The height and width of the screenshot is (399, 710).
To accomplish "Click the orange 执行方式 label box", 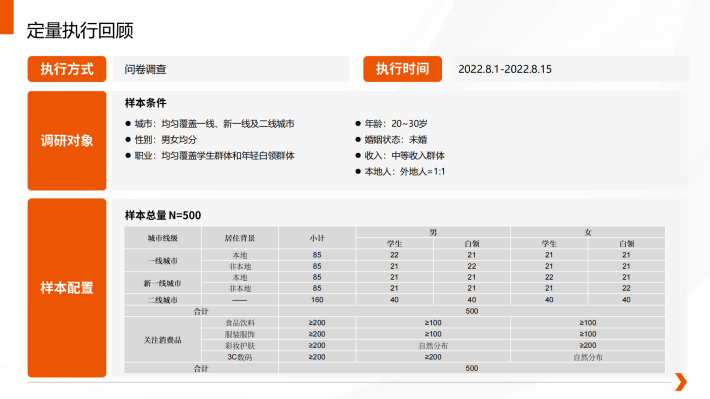I will pyautogui.click(x=67, y=69).
